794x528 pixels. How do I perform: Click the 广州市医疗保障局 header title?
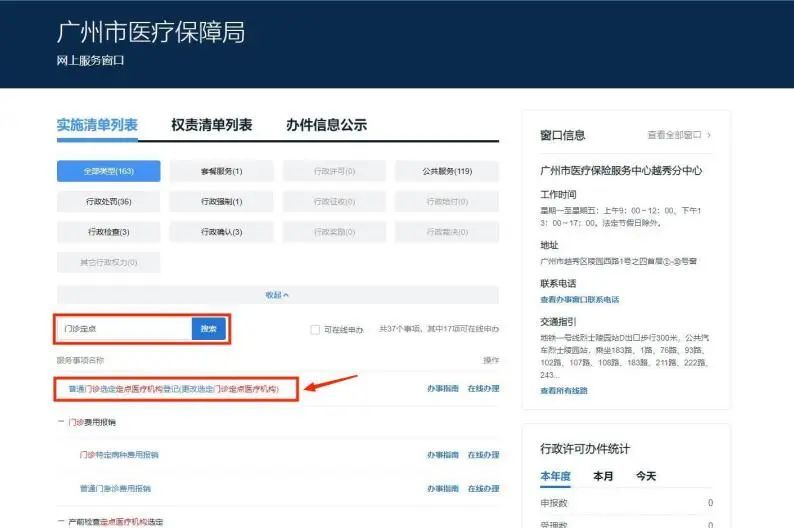[x=151, y=32]
